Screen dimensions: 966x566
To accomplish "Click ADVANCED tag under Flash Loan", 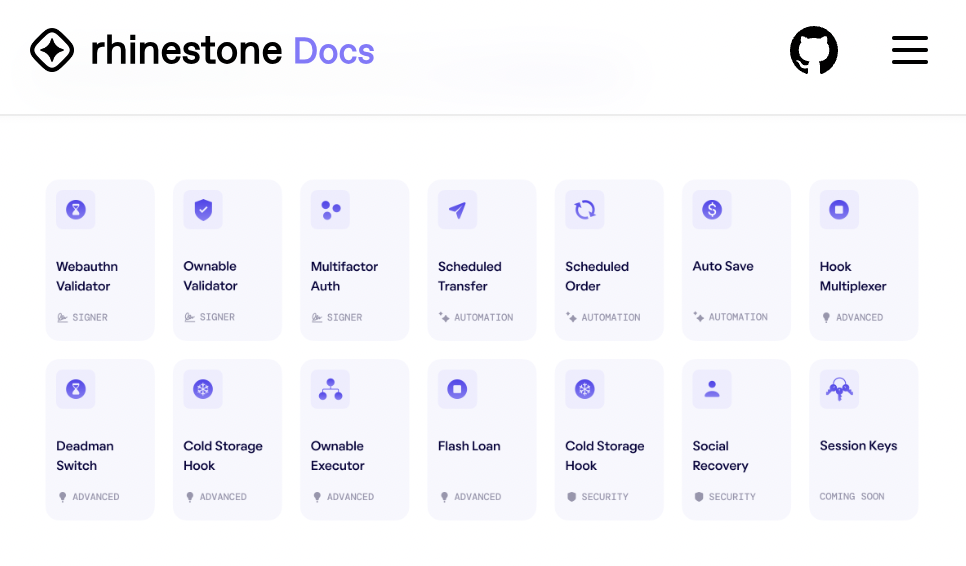I will point(471,497).
